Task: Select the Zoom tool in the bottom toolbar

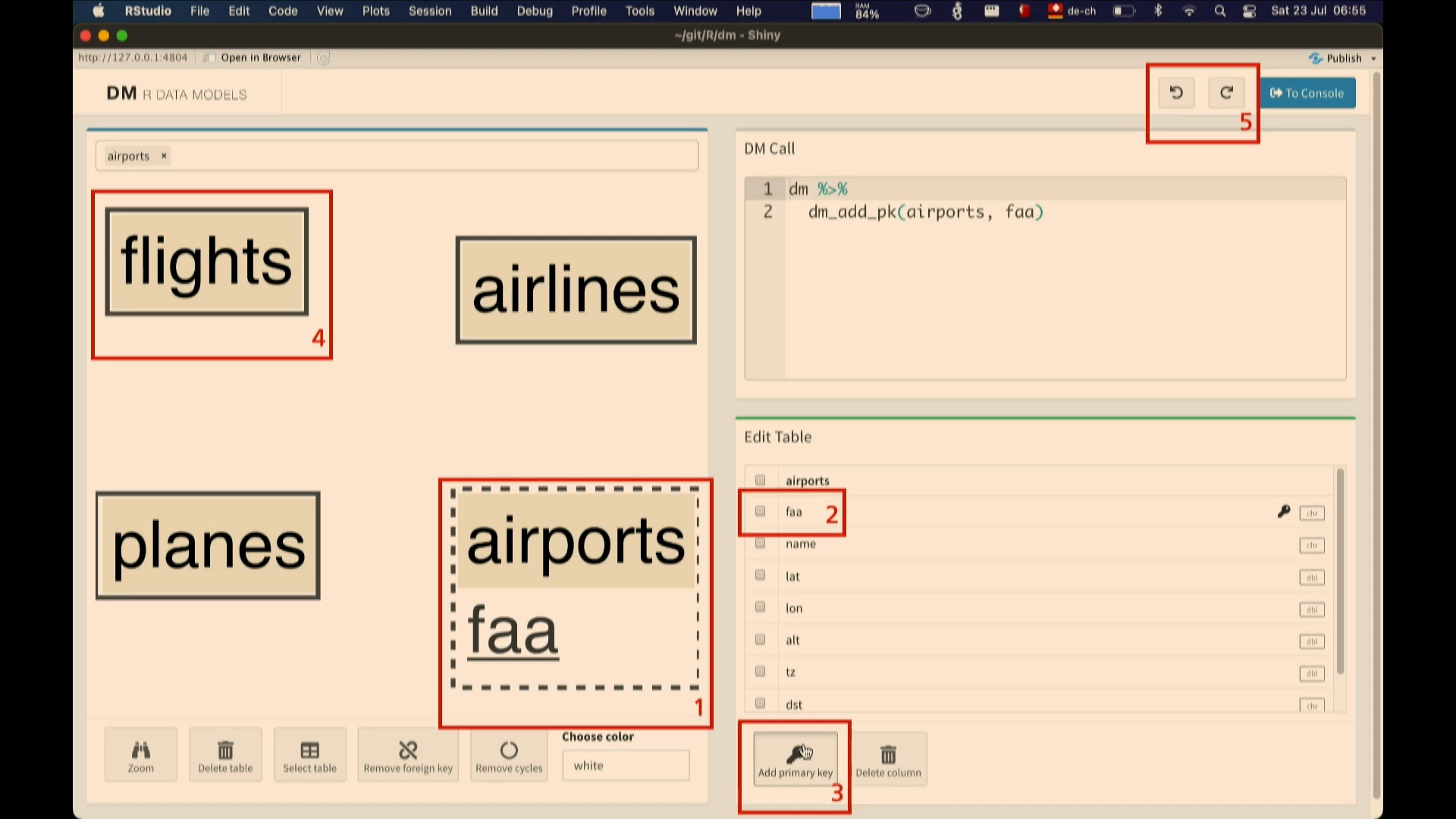Action: (140, 755)
